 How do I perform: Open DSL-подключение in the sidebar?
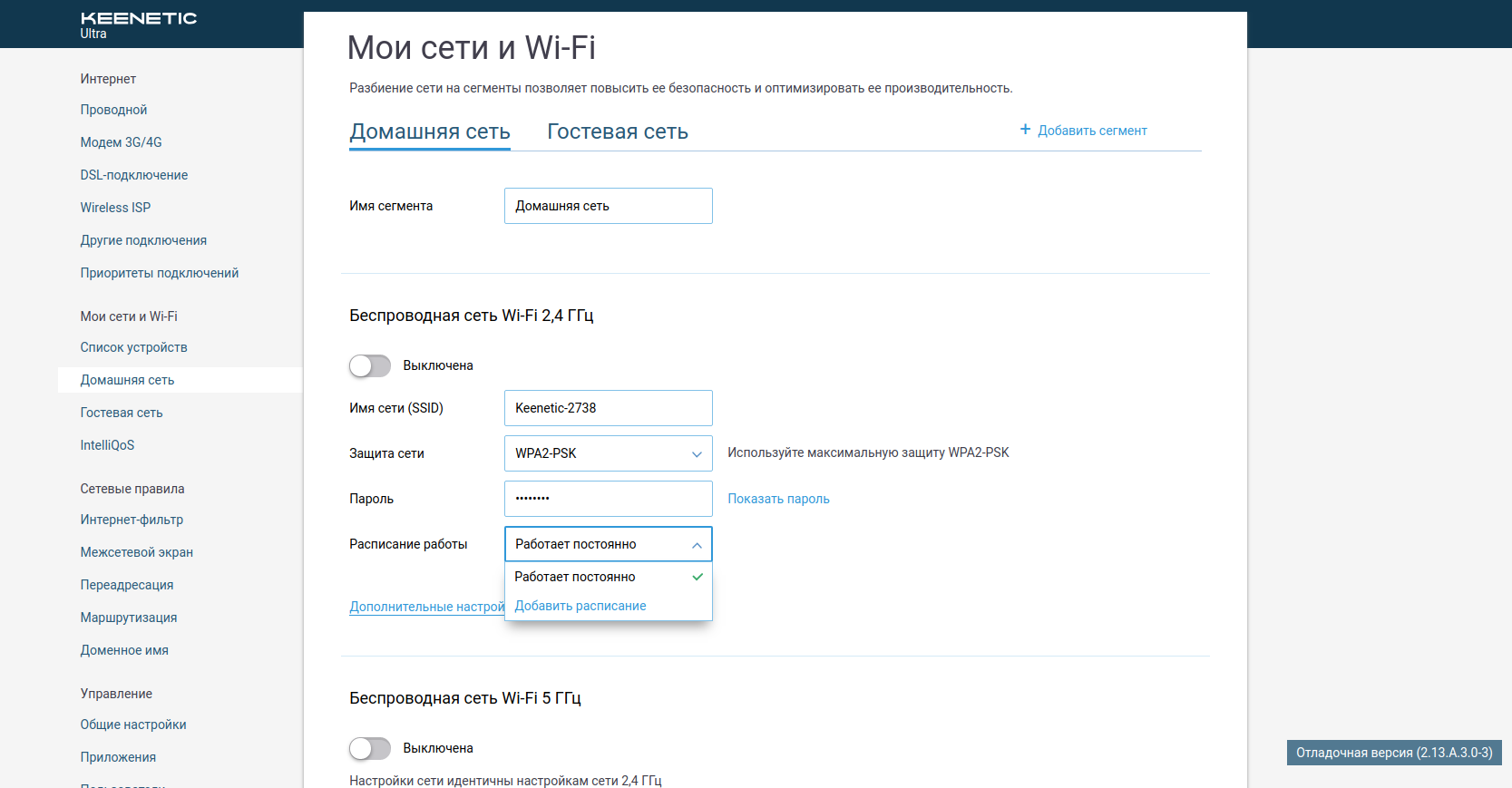tap(134, 175)
